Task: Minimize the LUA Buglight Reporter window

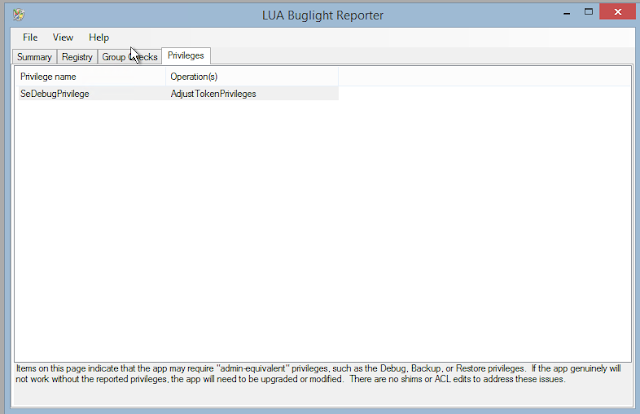Action: click(567, 13)
